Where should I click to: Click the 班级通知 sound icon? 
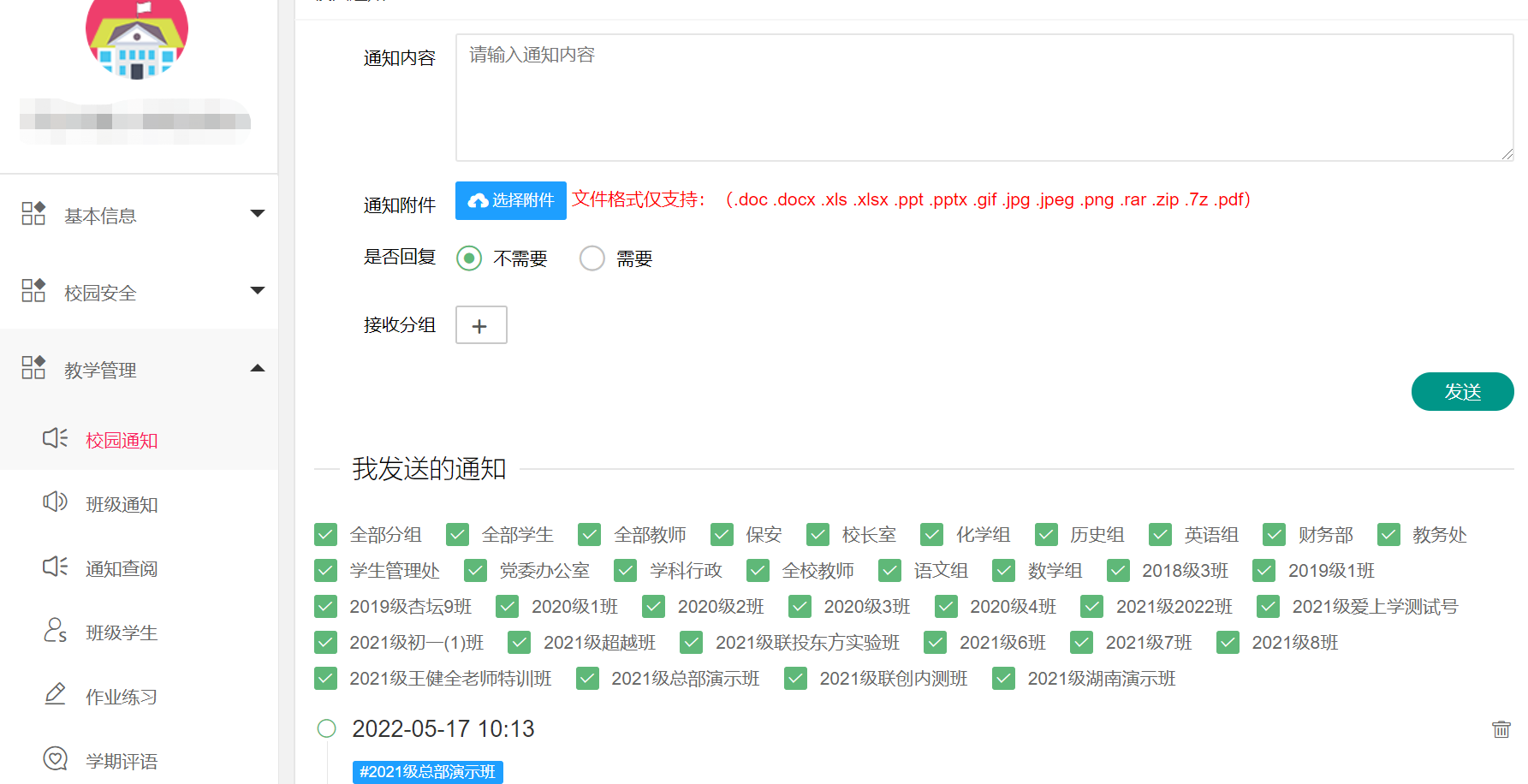[55, 502]
